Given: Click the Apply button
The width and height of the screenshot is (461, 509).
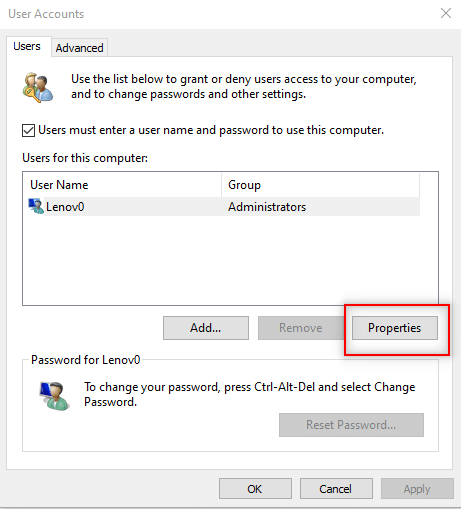Looking at the screenshot, I should 417,489.
